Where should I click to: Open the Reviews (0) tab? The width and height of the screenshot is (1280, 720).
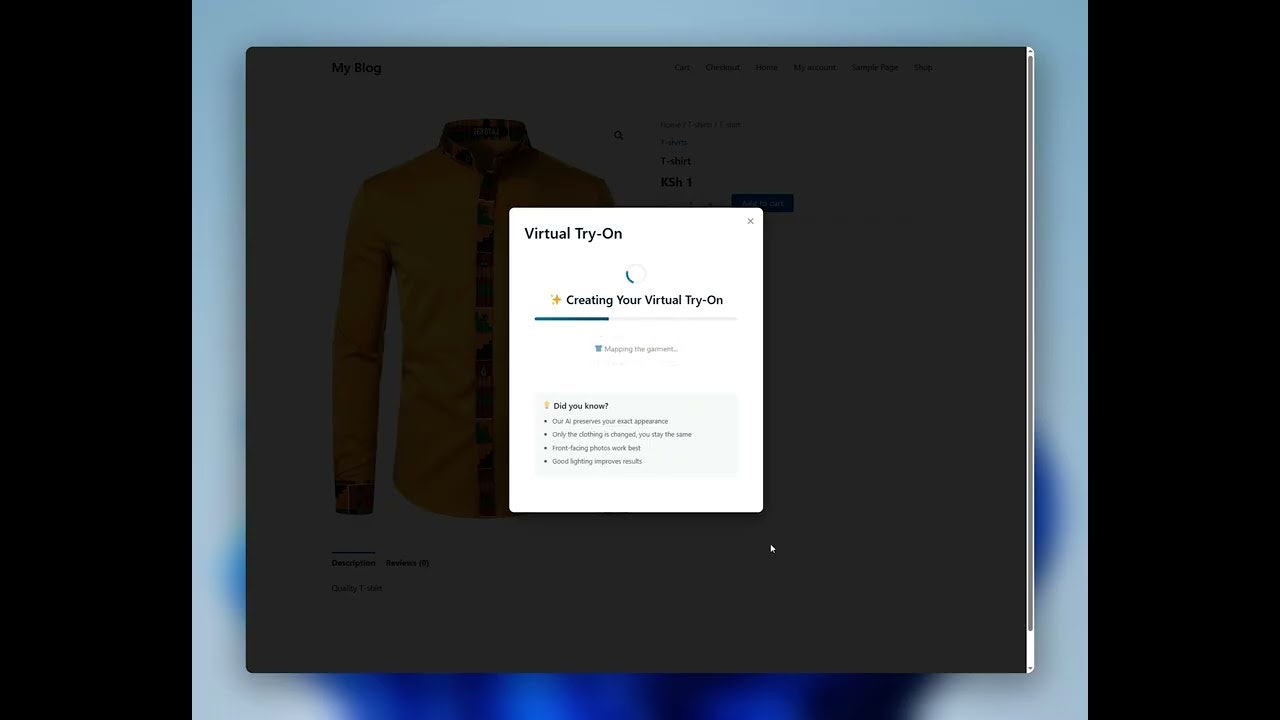point(407,562)
